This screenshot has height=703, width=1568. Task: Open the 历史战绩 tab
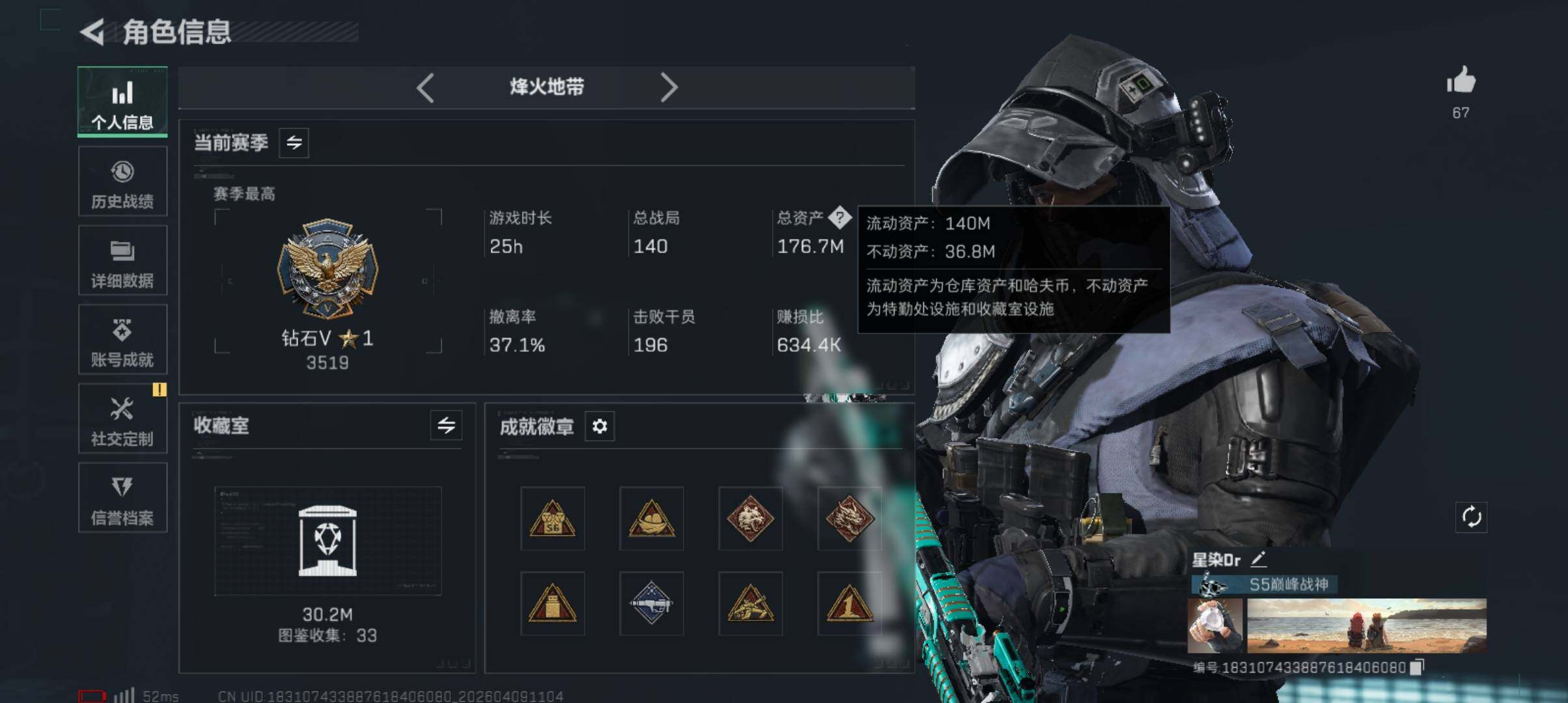coord(122,181)
